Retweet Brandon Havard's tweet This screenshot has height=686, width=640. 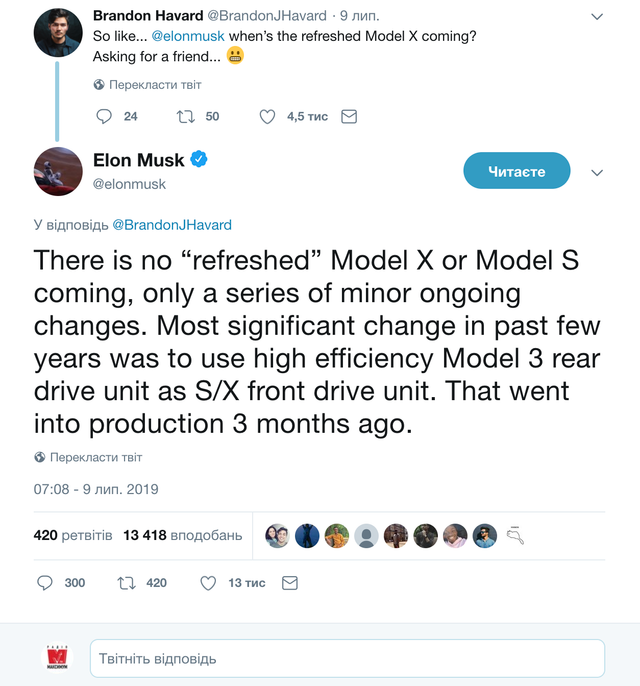(185, 117)
